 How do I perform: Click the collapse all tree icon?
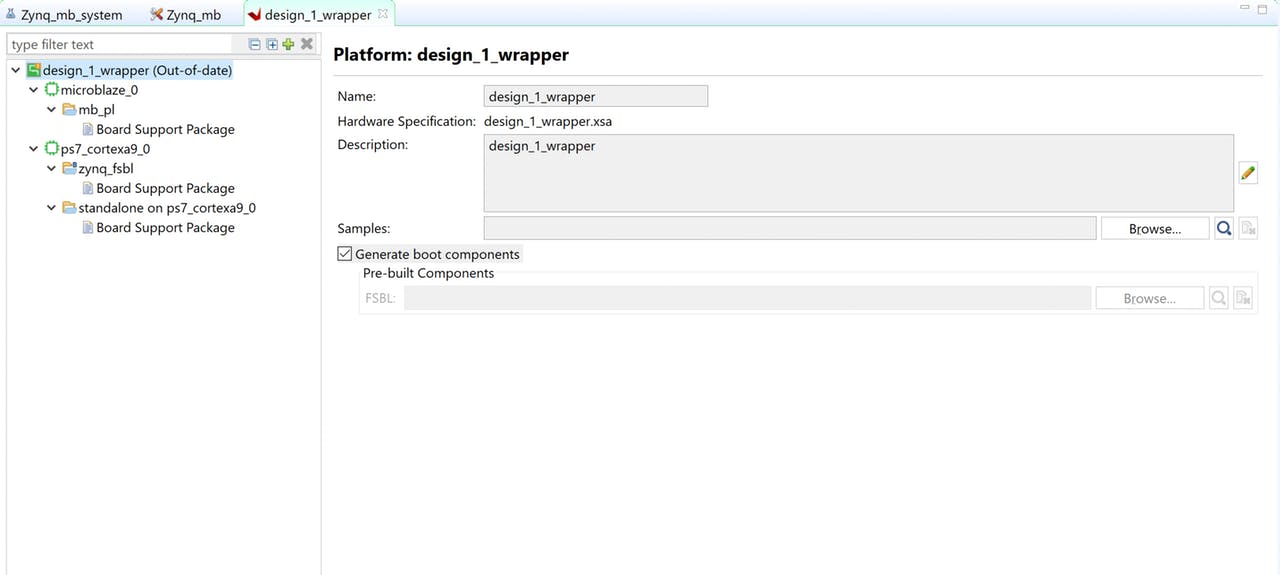pyautogui.click(x=255, y=44)
